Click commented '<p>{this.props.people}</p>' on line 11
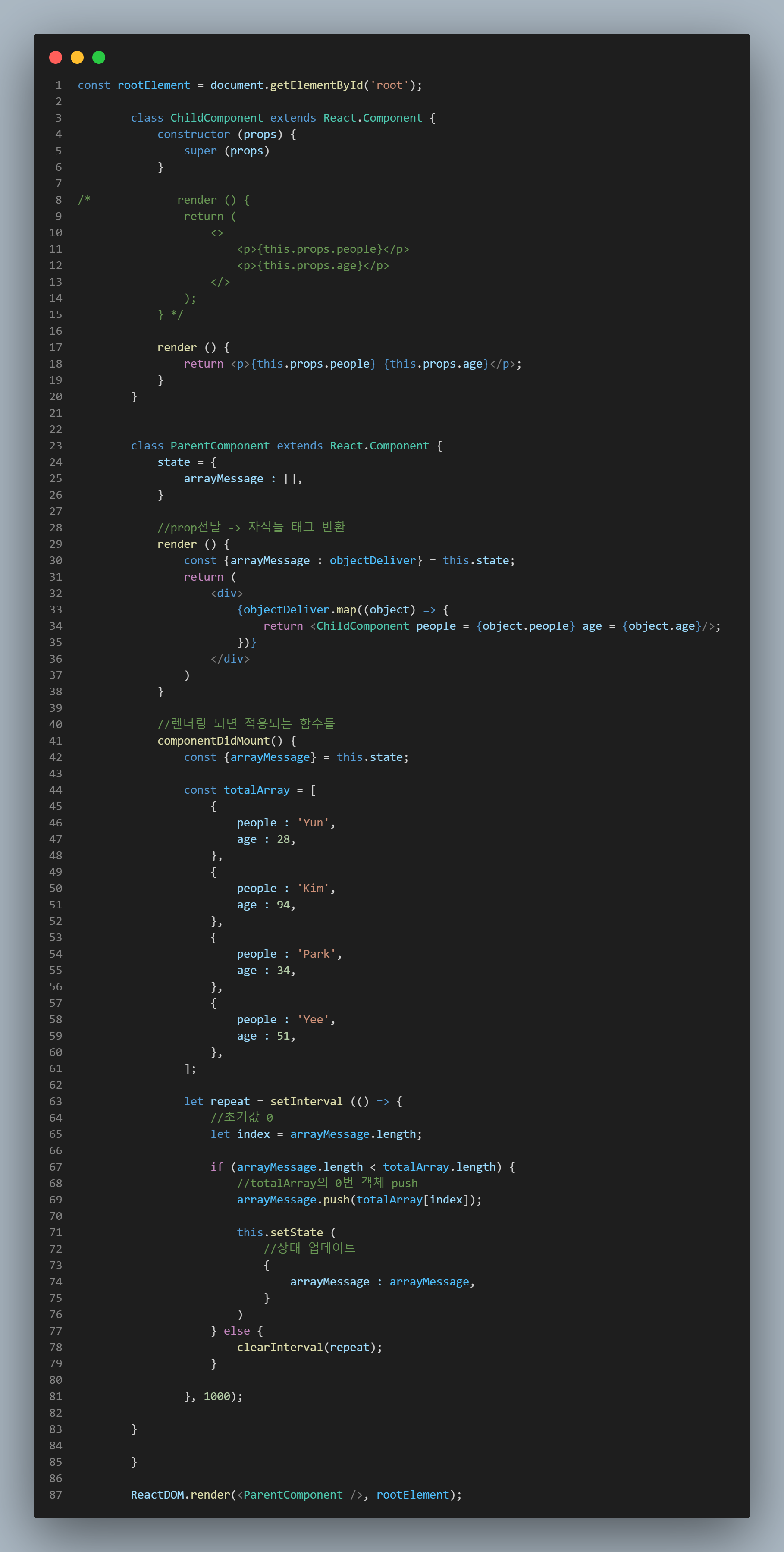The image size is (784, 1552). click(x=323, y=249)
